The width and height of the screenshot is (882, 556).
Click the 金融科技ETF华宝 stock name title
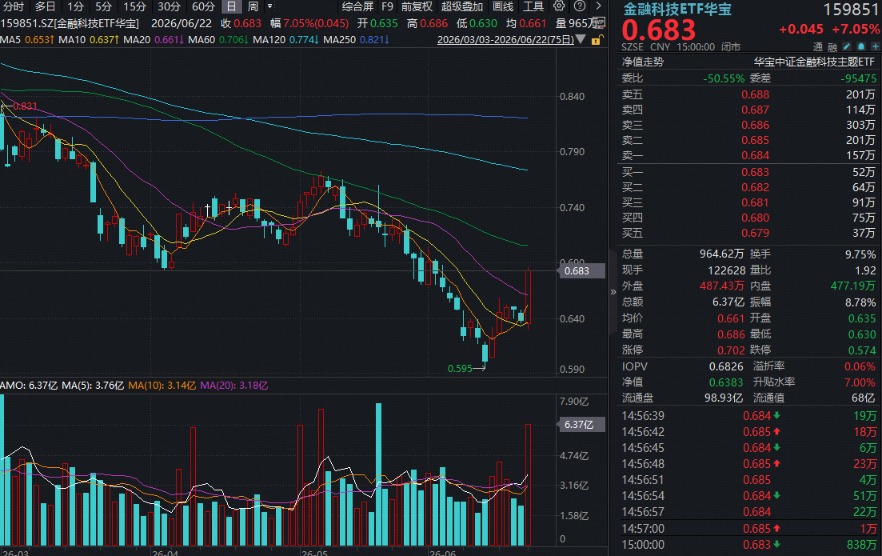click(677, 8)
